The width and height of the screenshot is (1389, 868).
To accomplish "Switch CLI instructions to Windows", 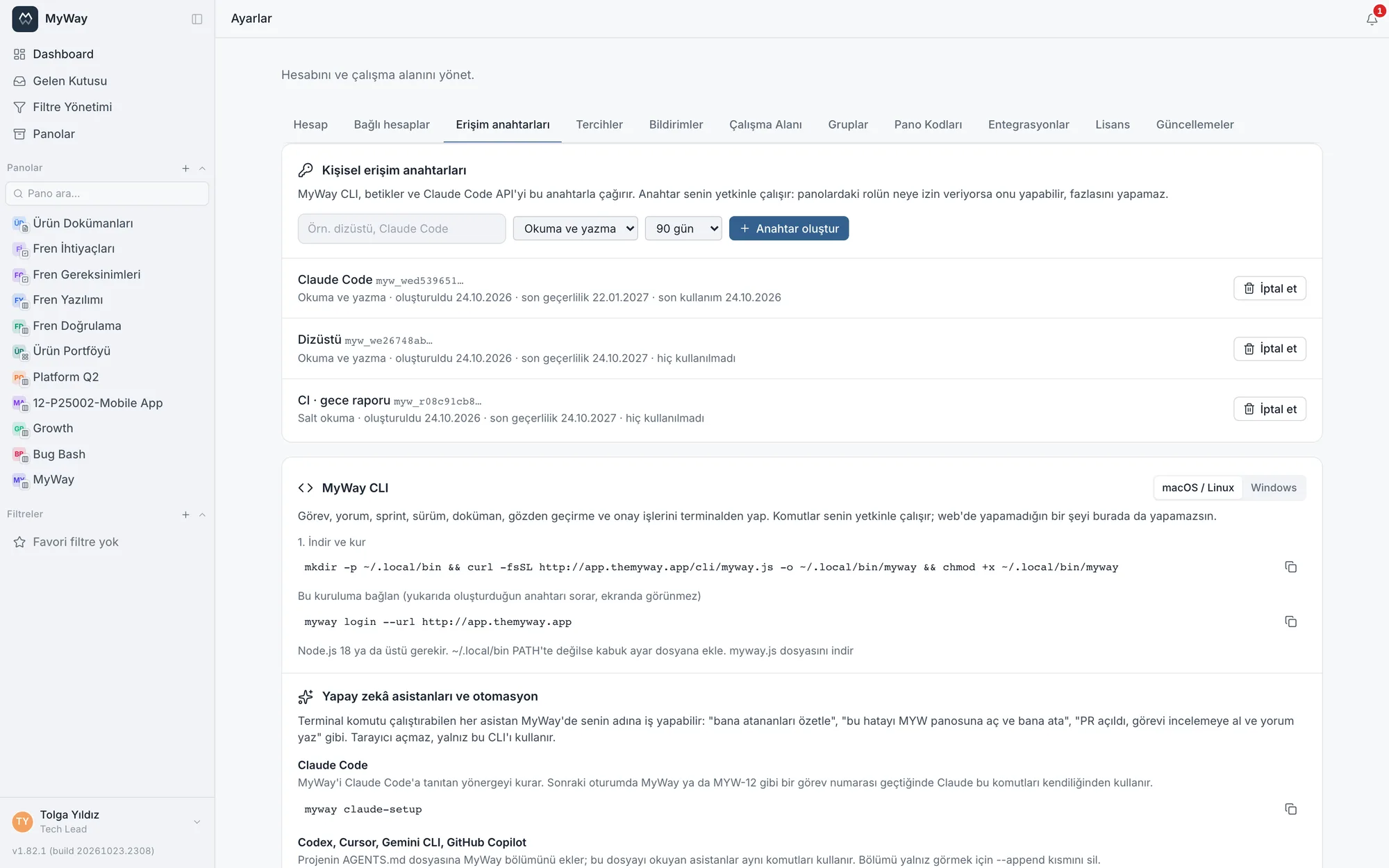I will click(1274, 487).
